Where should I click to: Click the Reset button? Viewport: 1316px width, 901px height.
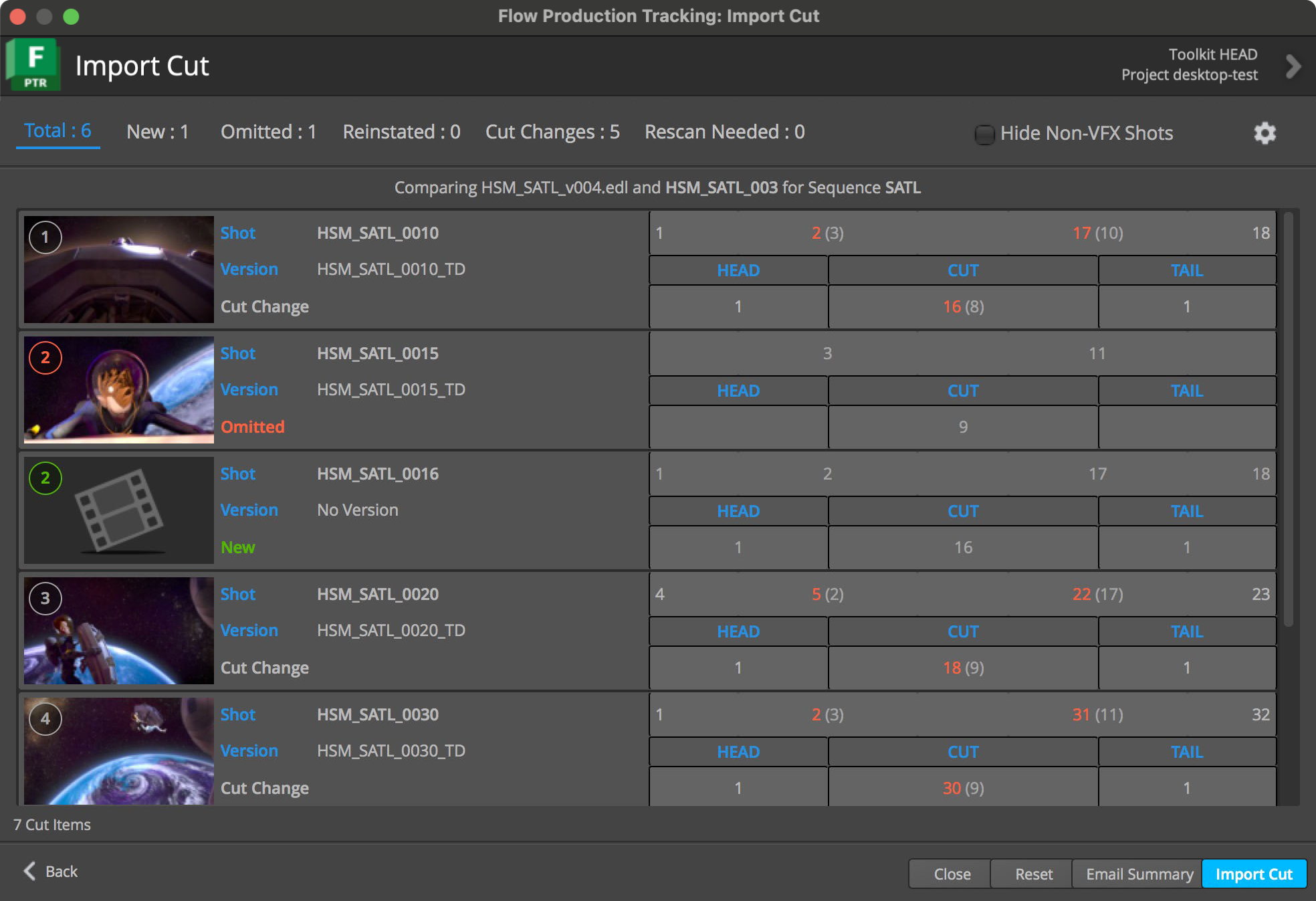point(1033,874)
